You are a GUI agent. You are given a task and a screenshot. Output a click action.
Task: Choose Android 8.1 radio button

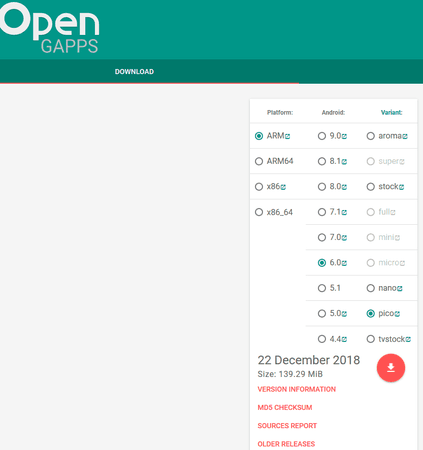(322, 161)
